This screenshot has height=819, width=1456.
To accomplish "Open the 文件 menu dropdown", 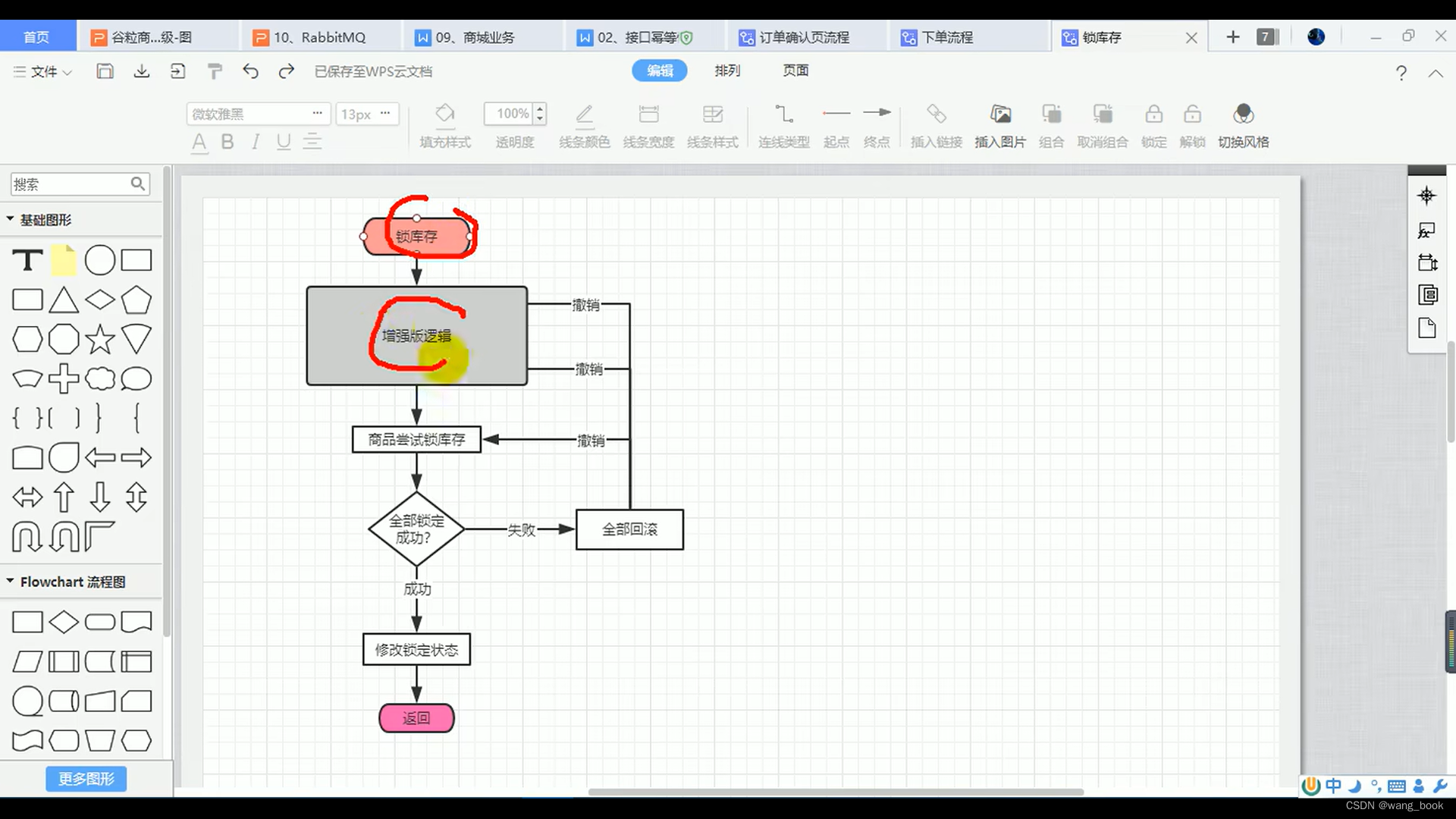I will tap(43, 71).
